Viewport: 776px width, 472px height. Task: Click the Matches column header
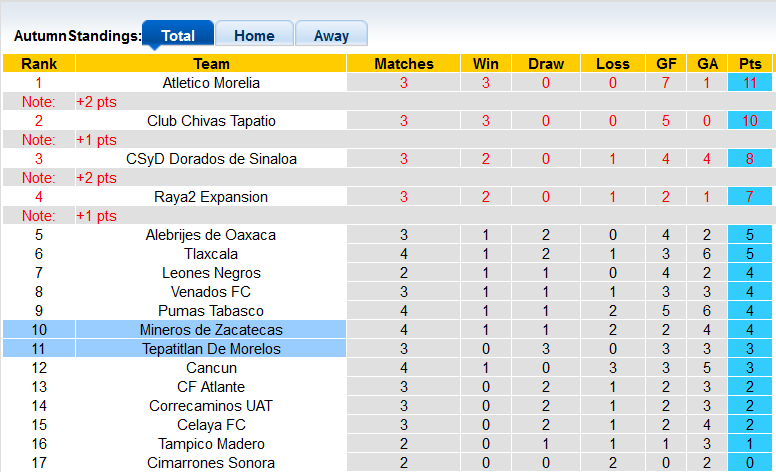[404, 64]
